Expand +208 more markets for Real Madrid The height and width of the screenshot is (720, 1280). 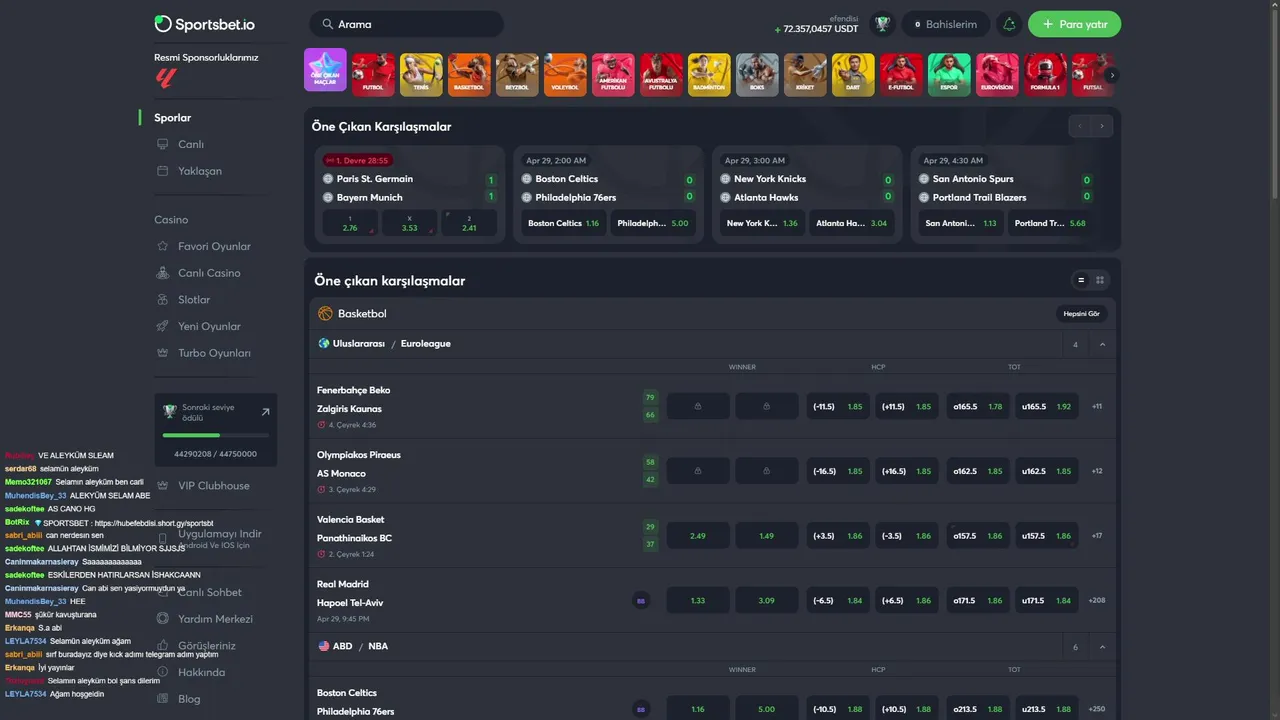tap(1097, 600)
